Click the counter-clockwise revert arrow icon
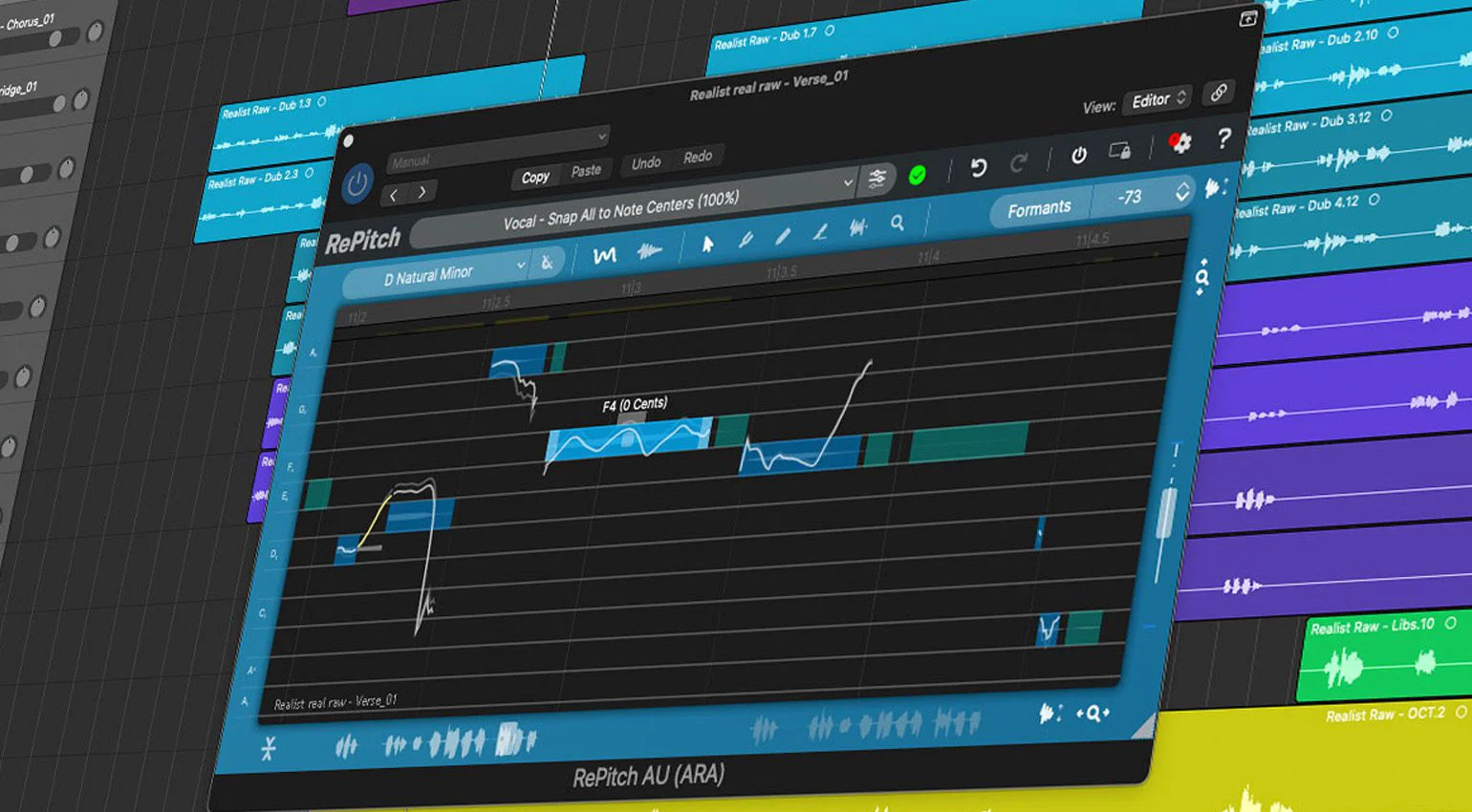 (x=979, y=168)
